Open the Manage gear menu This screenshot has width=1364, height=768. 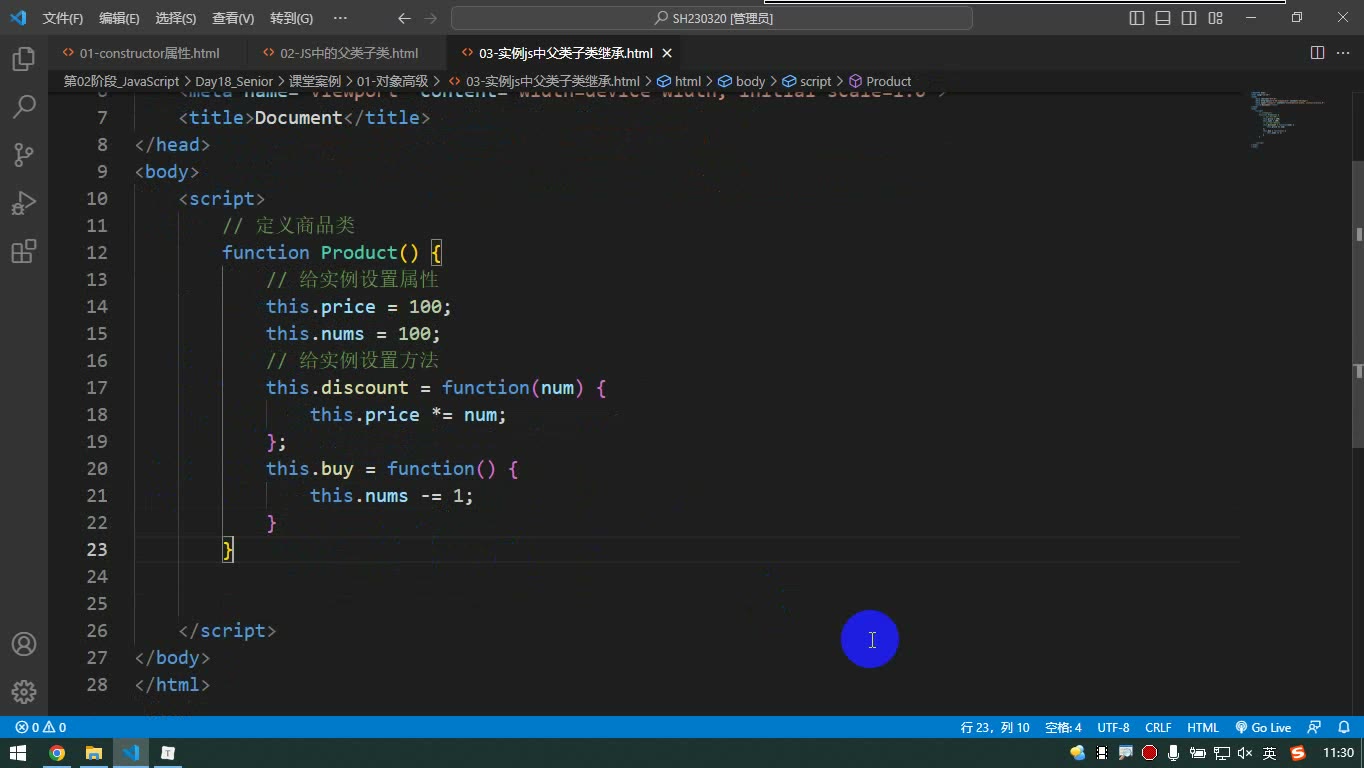click(x=24, y=691)
